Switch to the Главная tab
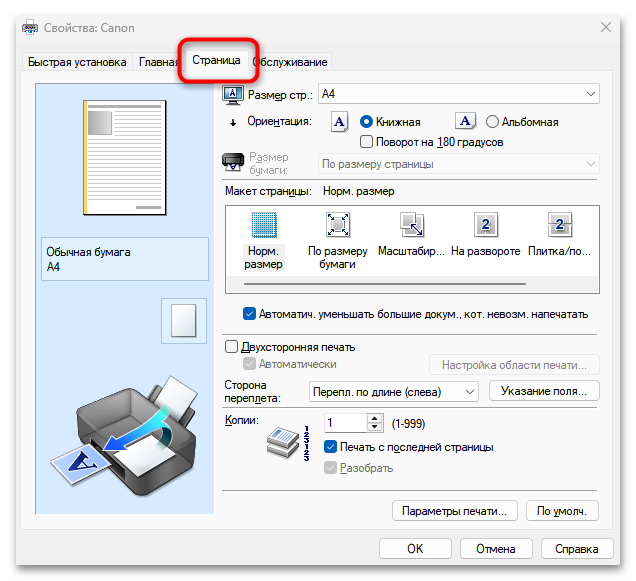This screenshot has height=581, width=636. tap(158, 62)
